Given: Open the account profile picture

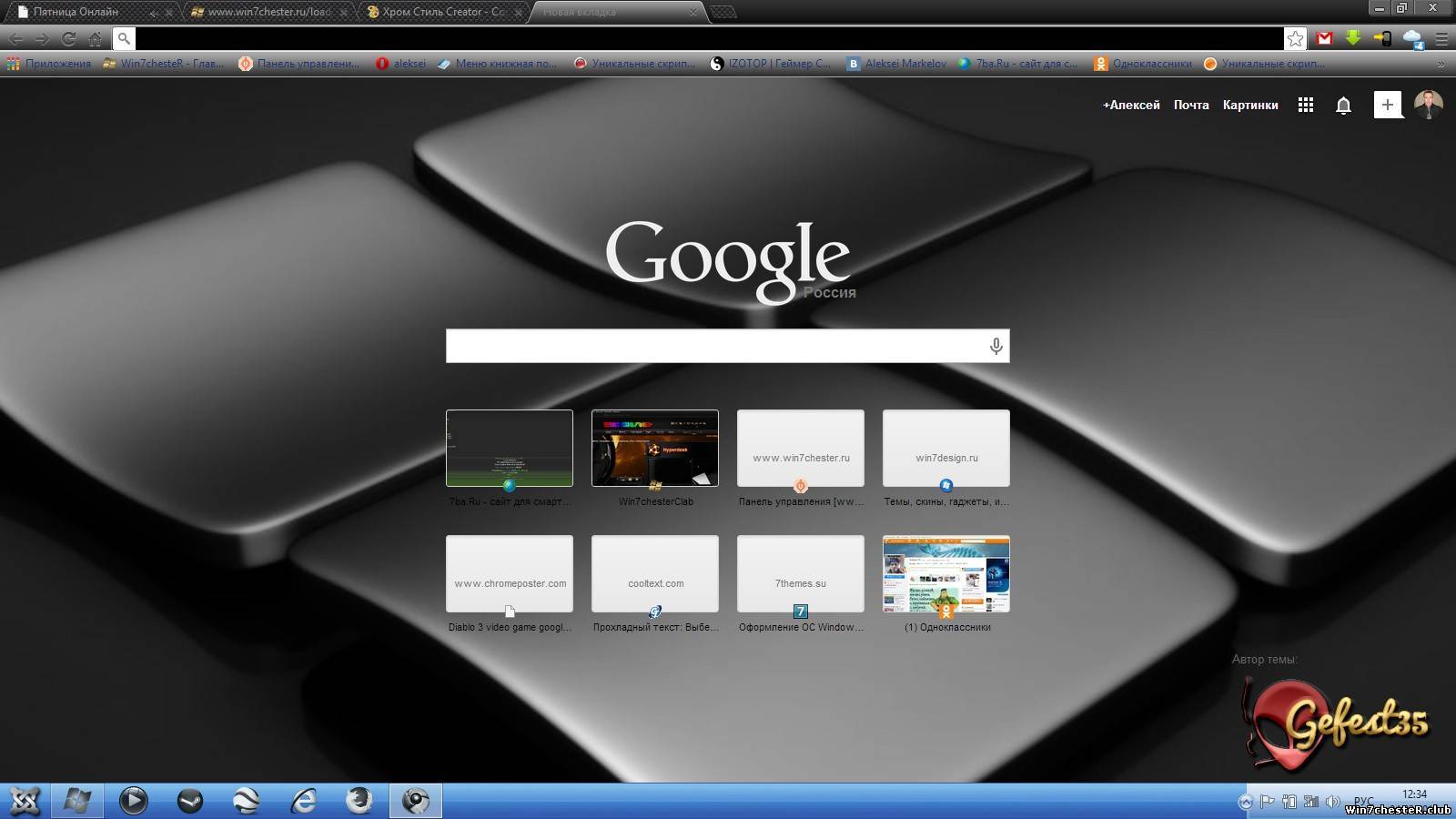Looking at the screenshot, I should [1429, 105].
